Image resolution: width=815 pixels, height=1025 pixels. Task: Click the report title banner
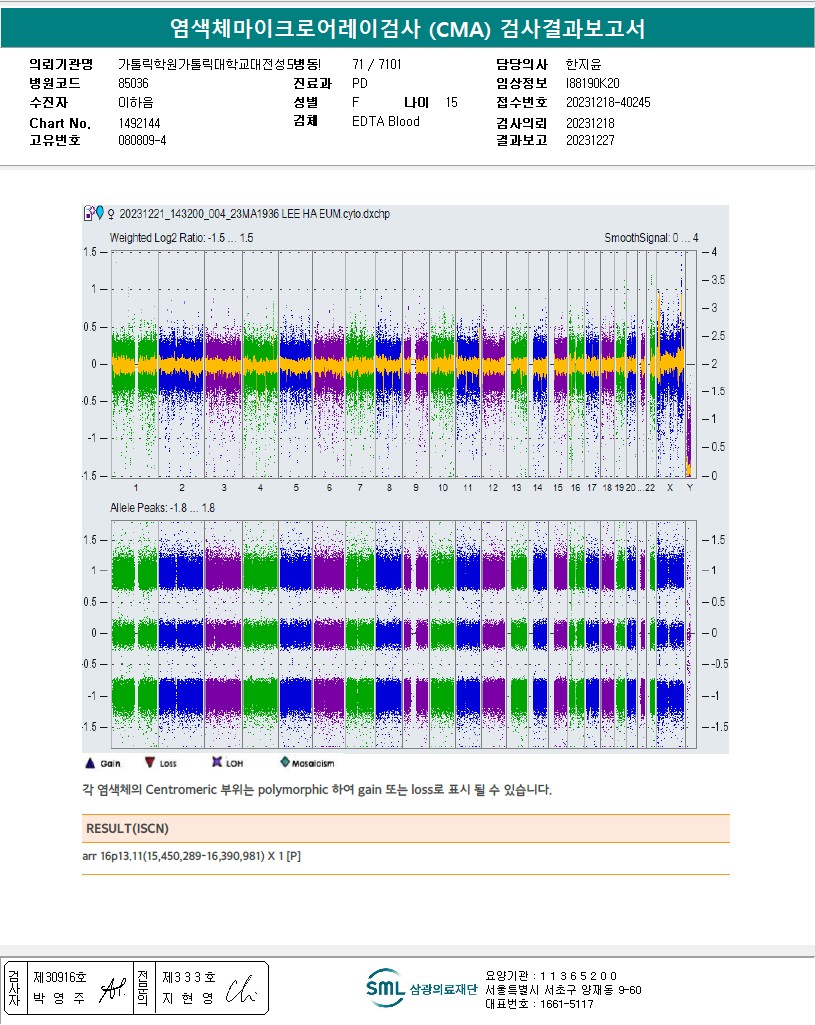pos(407,29)
